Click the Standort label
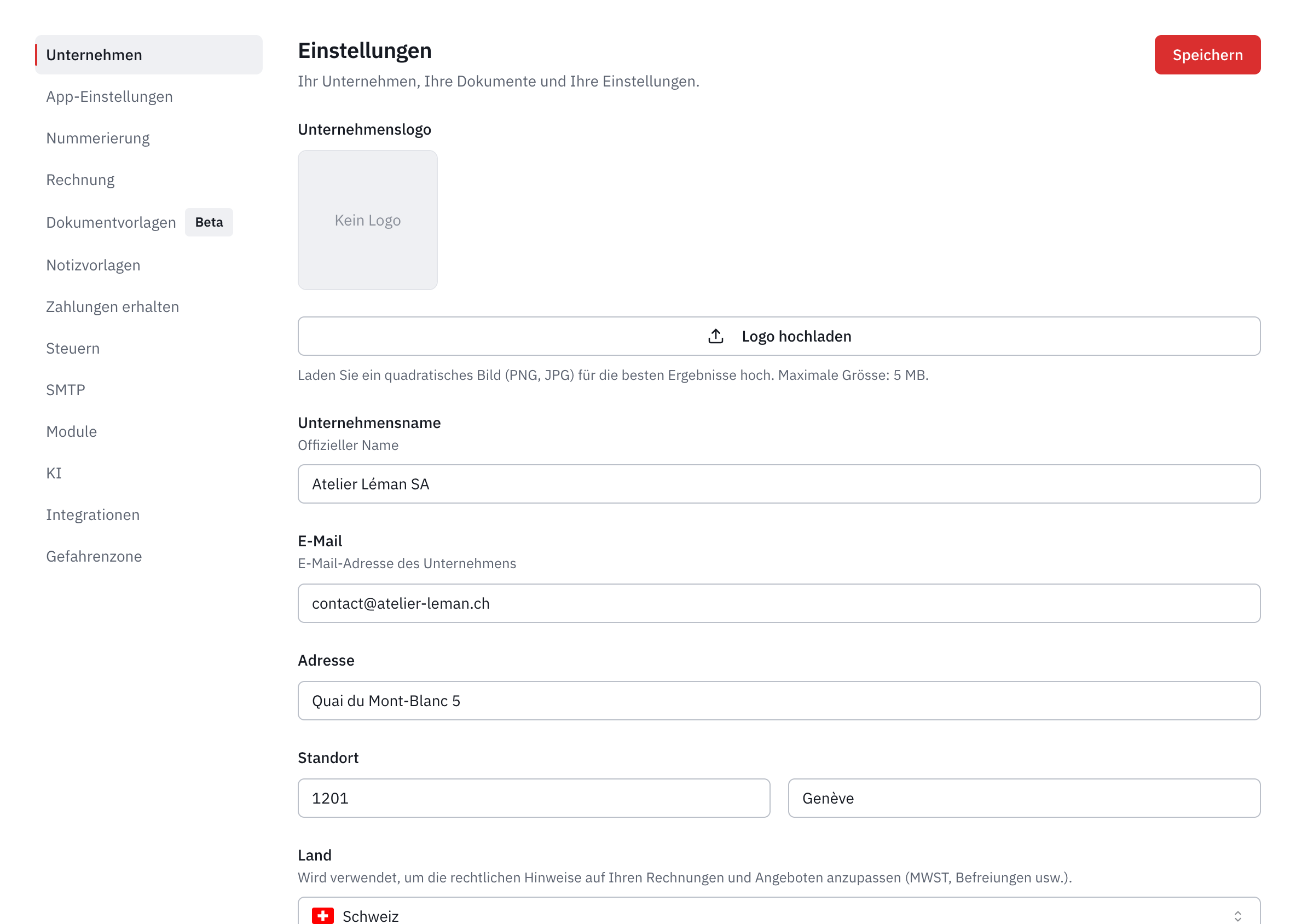This screenshot has height=924, width=1296. tap(328, 758)
